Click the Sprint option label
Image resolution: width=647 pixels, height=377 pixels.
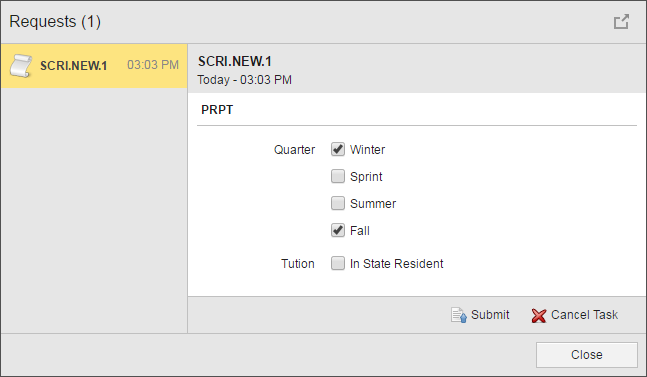pos(366,177)
